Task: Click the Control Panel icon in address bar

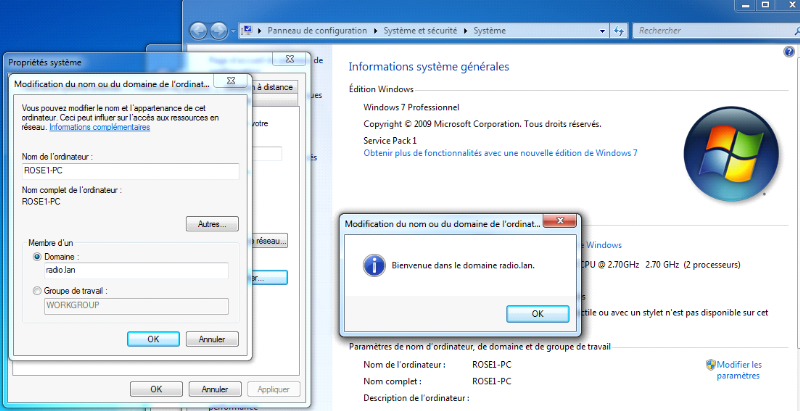Action: [247, 30]
